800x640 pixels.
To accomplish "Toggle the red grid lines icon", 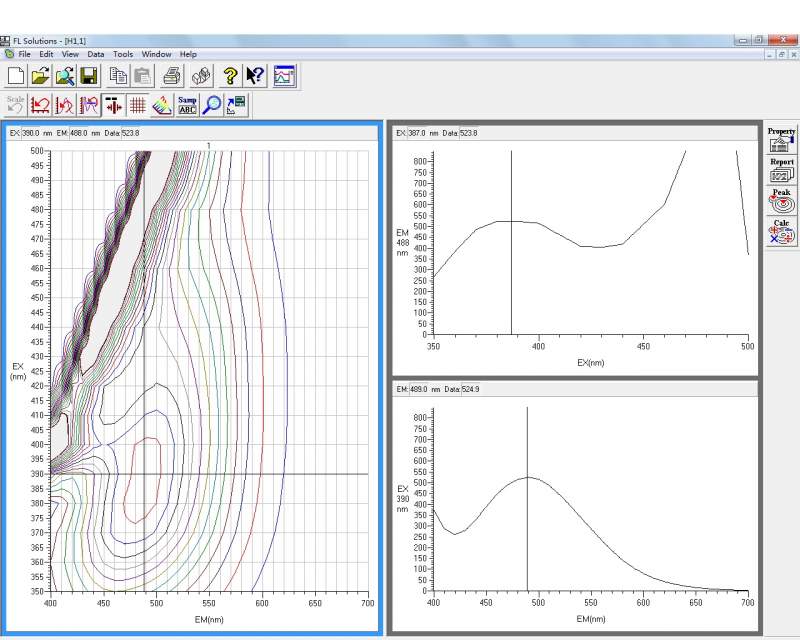I will [138, 105].
